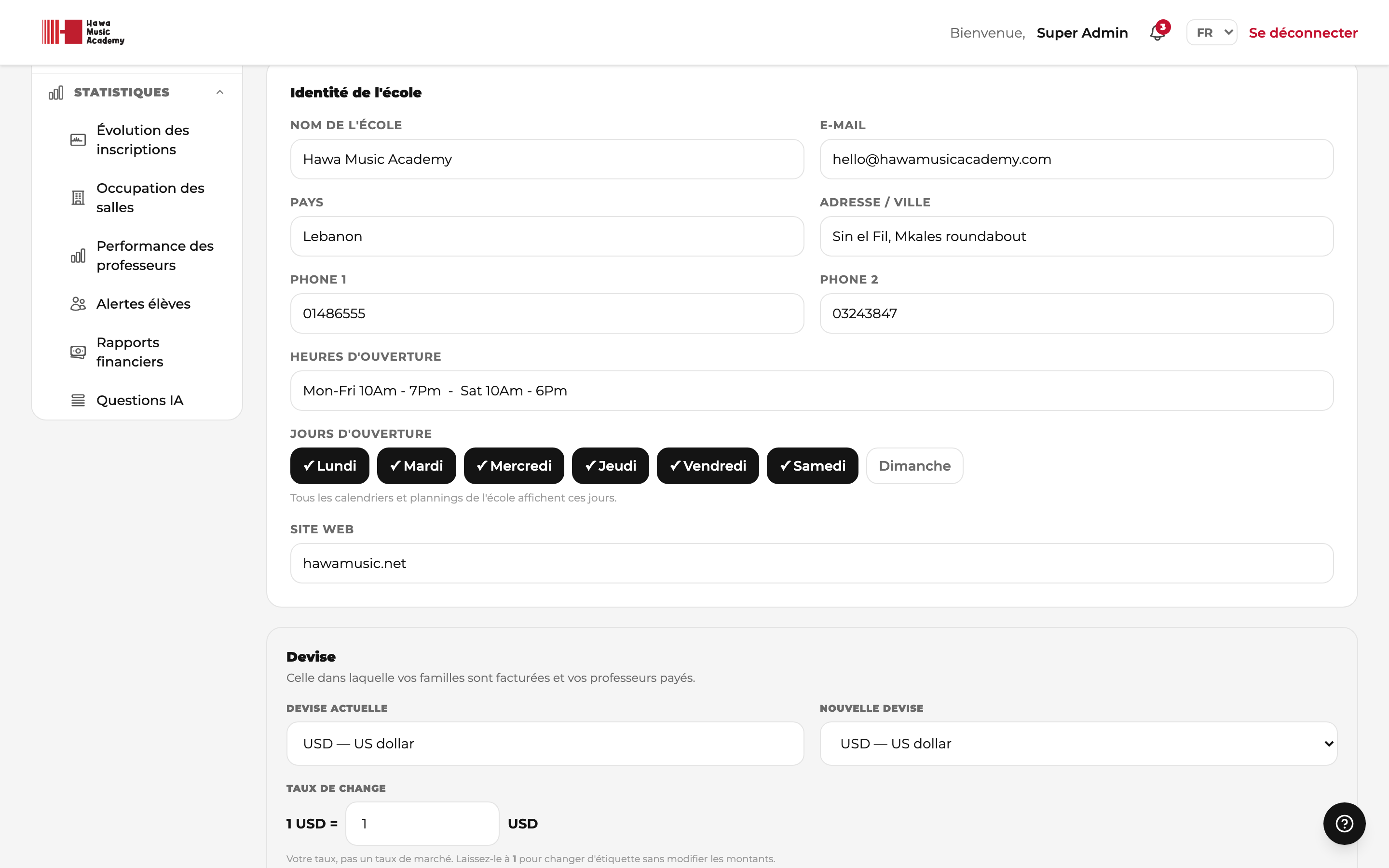Click the Phone 1 field
This screenshot has height=868, width=1389.
(547, 313)
